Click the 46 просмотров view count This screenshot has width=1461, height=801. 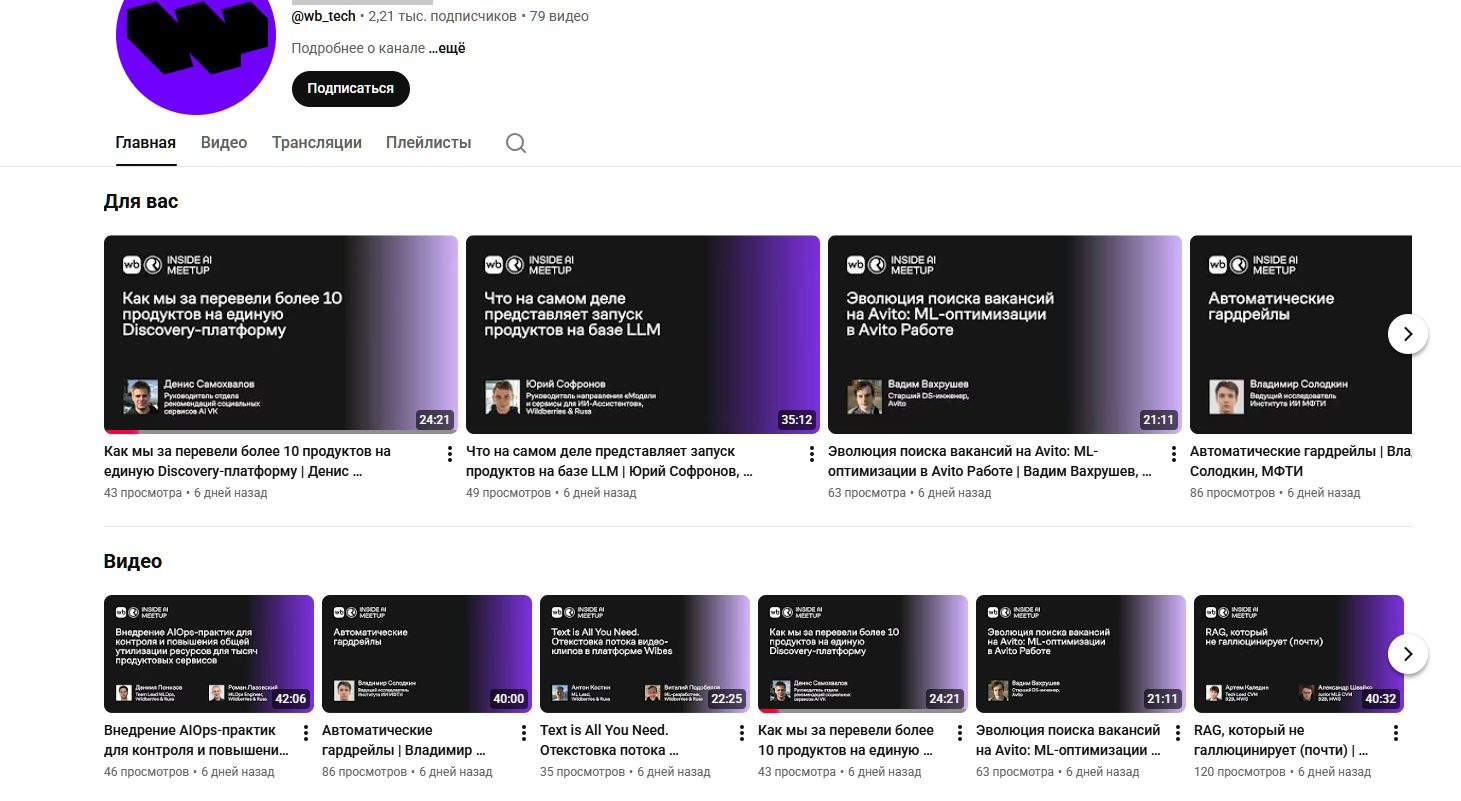146,772
